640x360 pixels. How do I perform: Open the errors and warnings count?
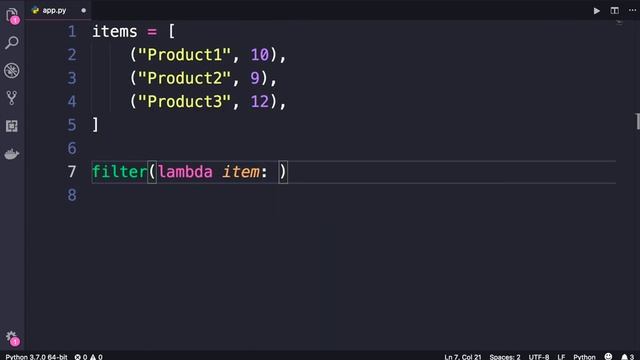pos(89,356)
